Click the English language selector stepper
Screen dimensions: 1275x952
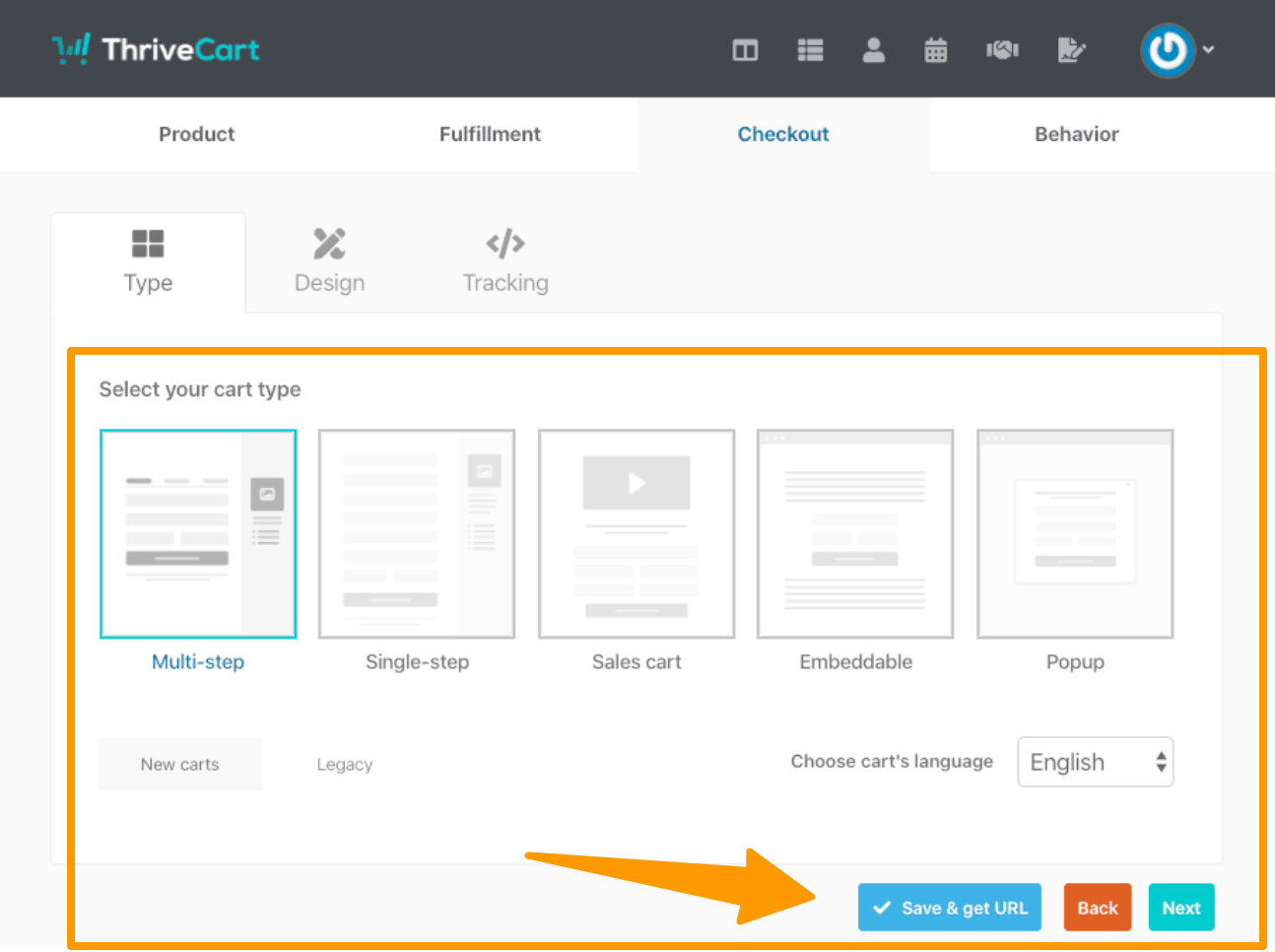[x=1159, y=761]
